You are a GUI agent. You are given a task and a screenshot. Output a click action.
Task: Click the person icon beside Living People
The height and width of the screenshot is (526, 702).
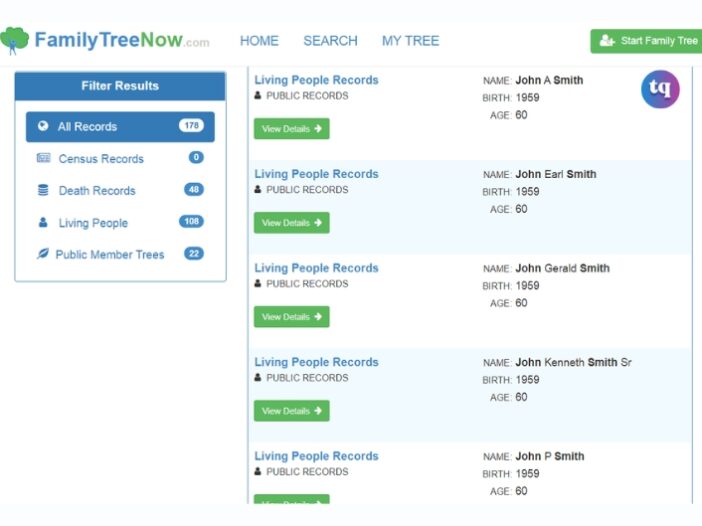pos(43,222)
